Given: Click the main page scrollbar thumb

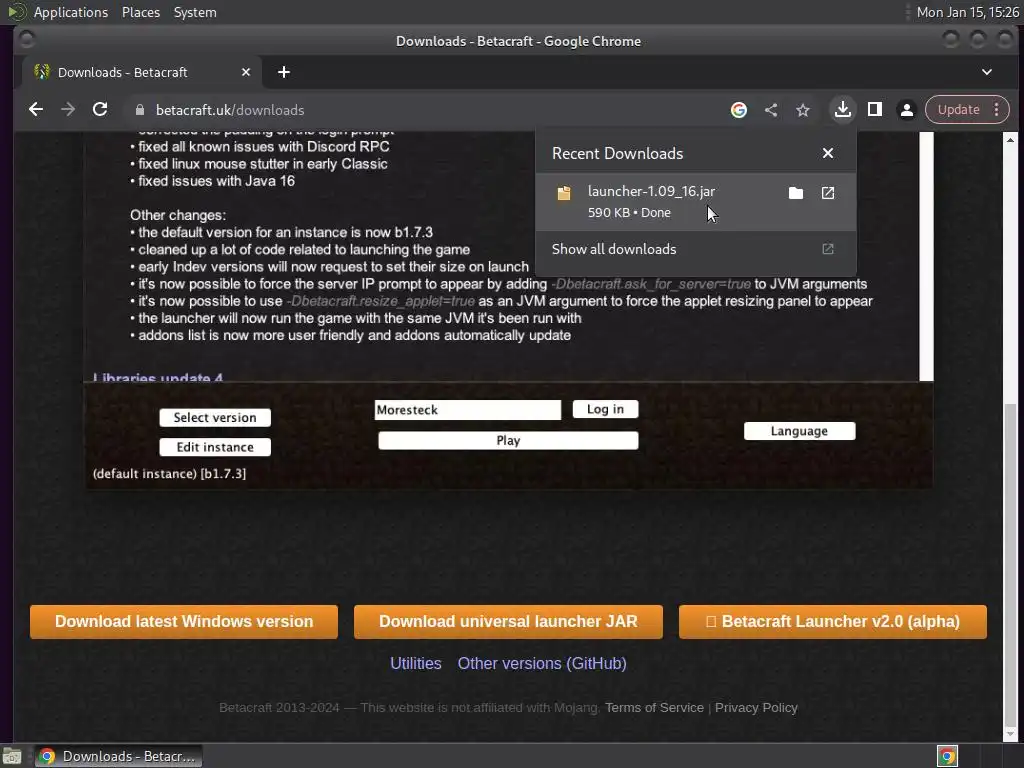Looking at the screenshot, I should point(1010,565).
